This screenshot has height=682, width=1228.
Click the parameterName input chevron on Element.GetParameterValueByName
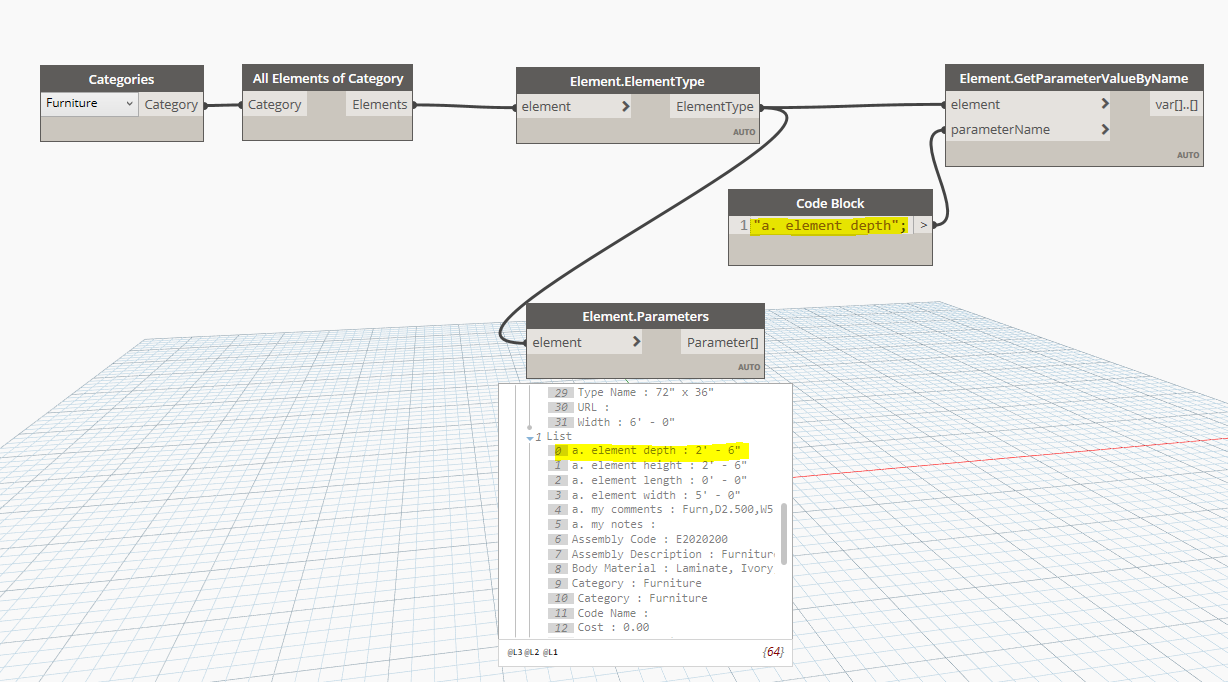tap(1104, 129)
